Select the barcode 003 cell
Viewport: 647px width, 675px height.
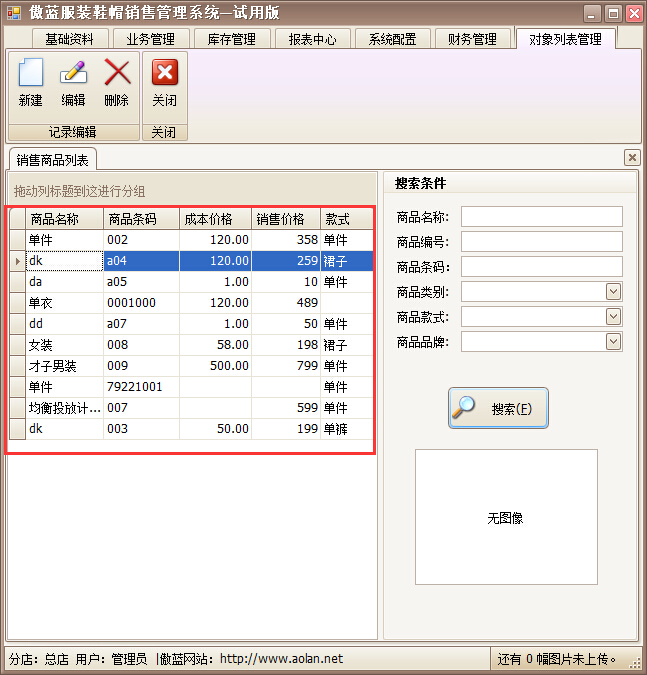(141, 429)
